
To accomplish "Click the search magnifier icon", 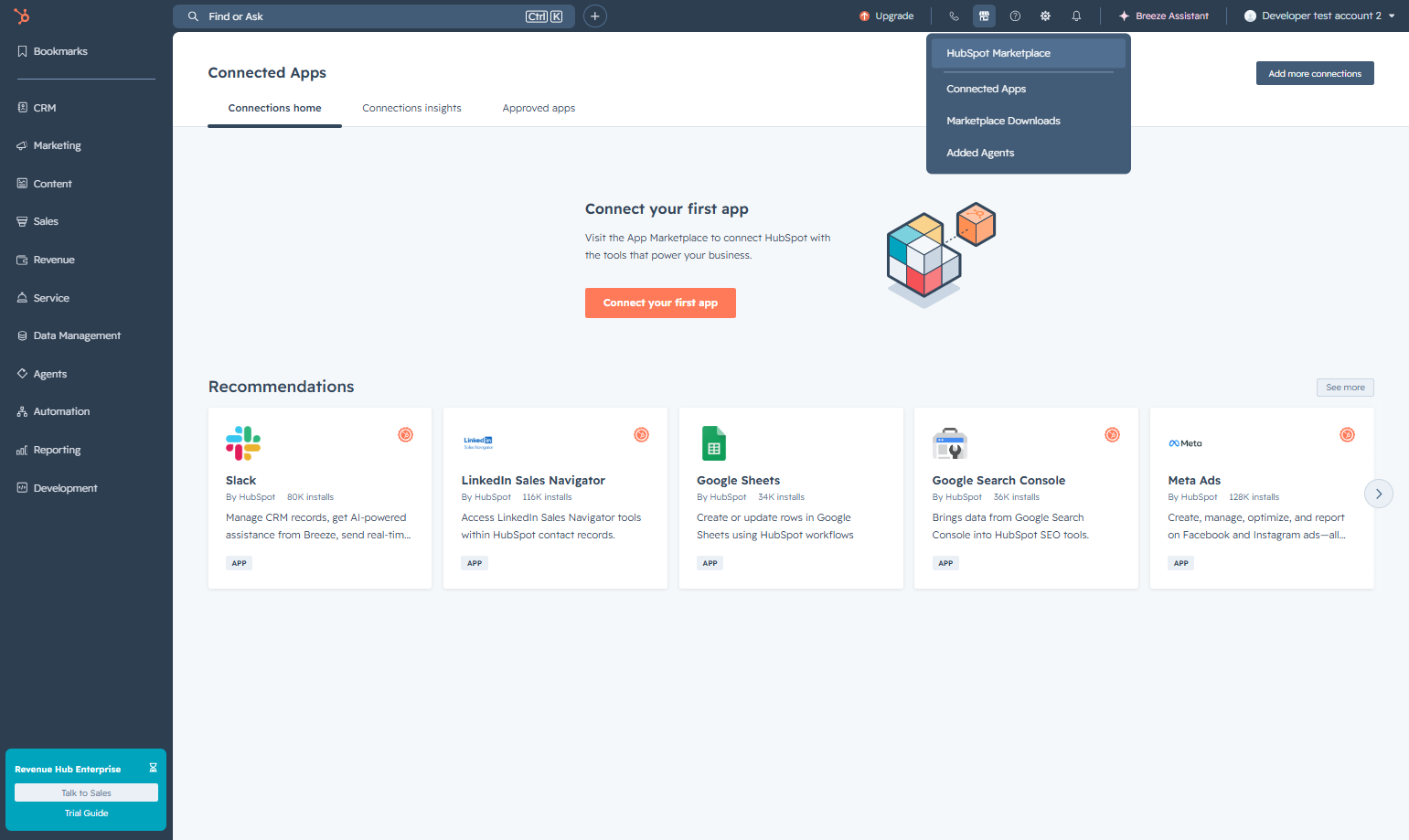I will pos(193,16).
